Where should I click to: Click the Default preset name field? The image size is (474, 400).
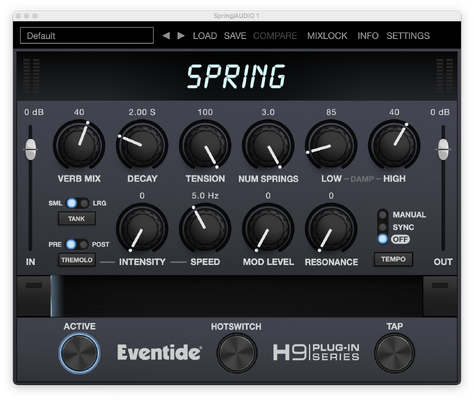[x=87, y=36]
